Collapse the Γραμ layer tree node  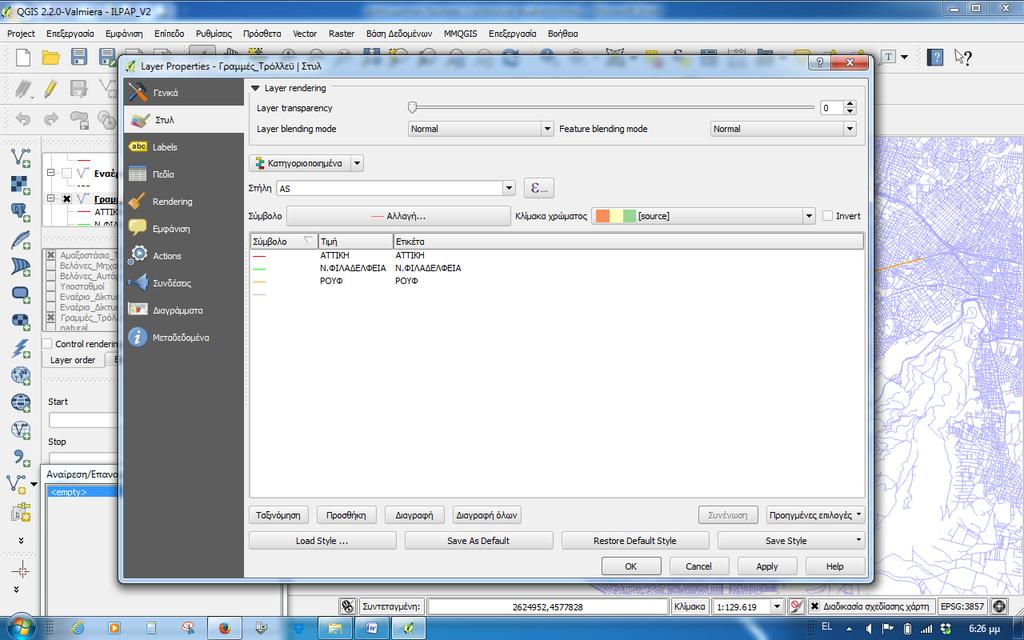tap(50, 199)
